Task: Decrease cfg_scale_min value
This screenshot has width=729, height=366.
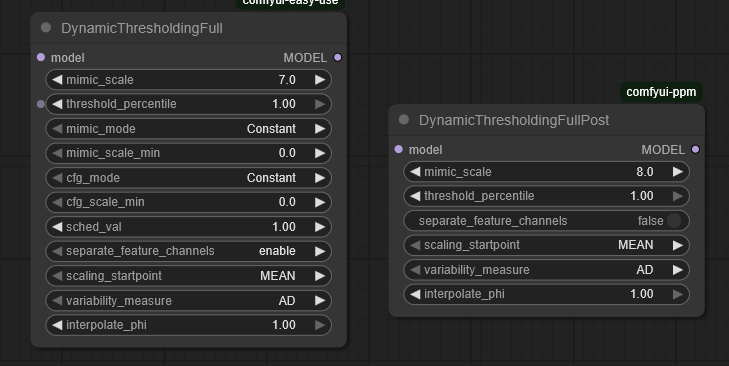Action: coord(57,202)
